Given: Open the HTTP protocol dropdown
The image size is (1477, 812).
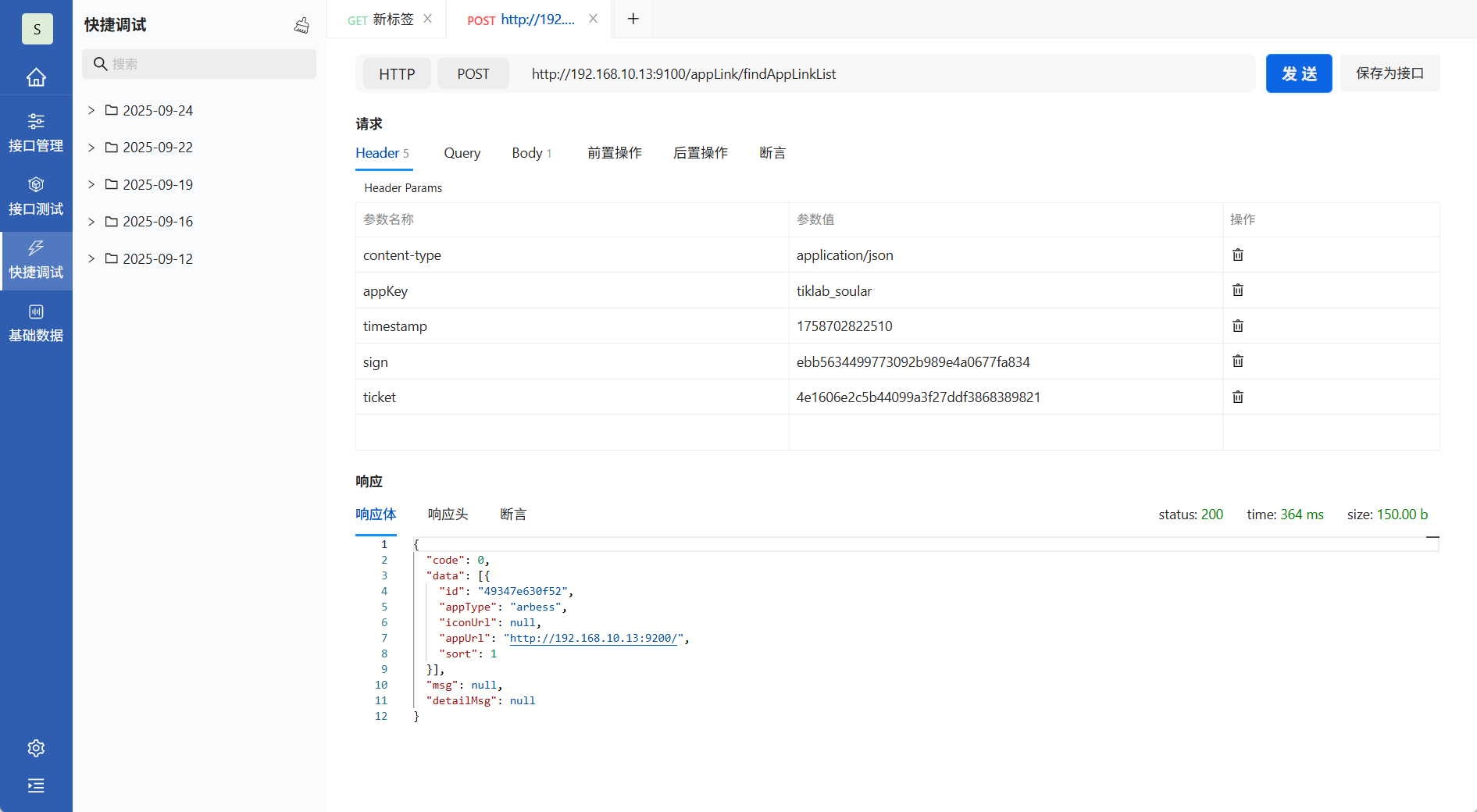Looking at the screenshot, I should click(397, 74).
